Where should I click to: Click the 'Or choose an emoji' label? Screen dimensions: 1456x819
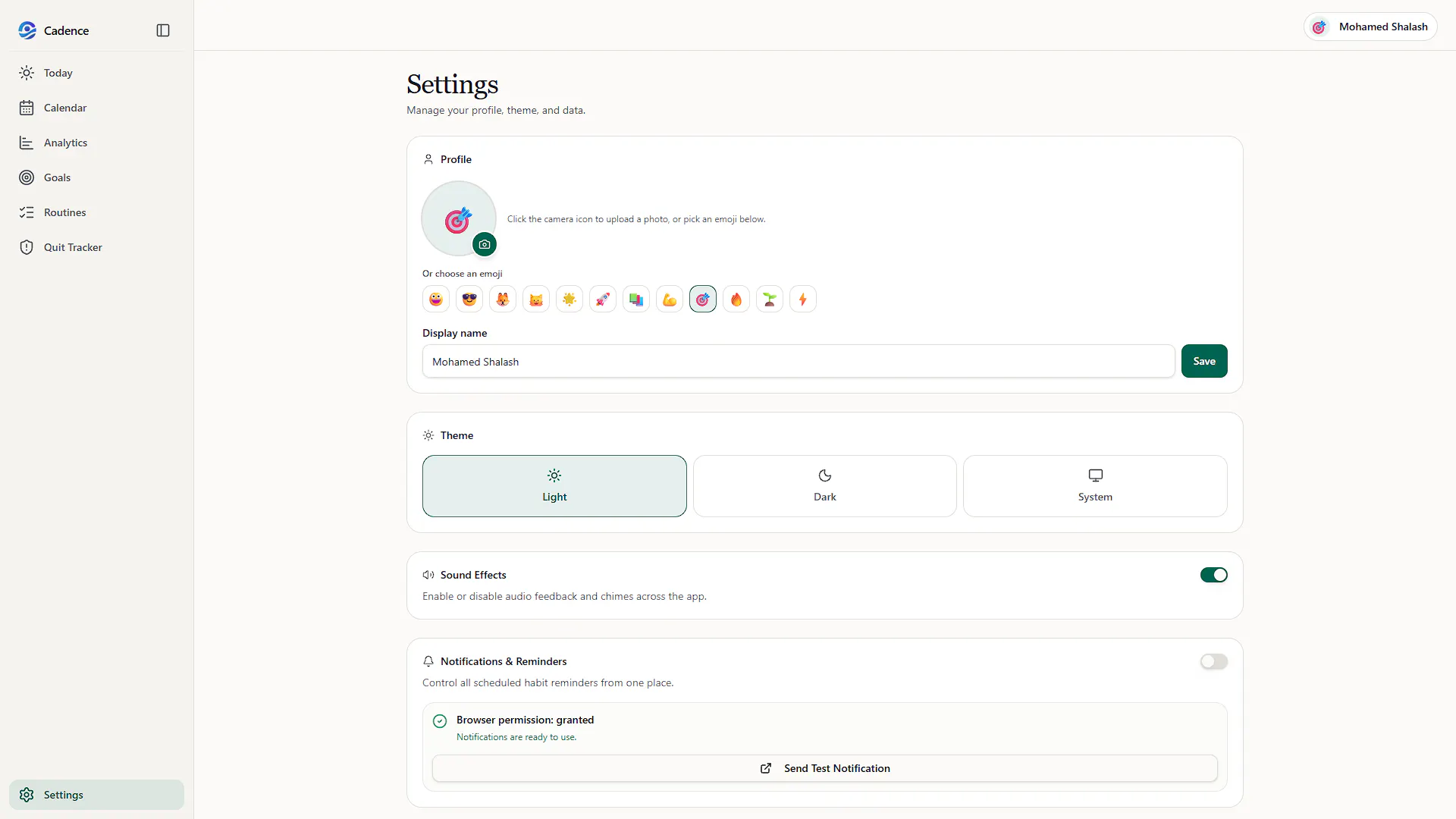click(x=463, y=274)
